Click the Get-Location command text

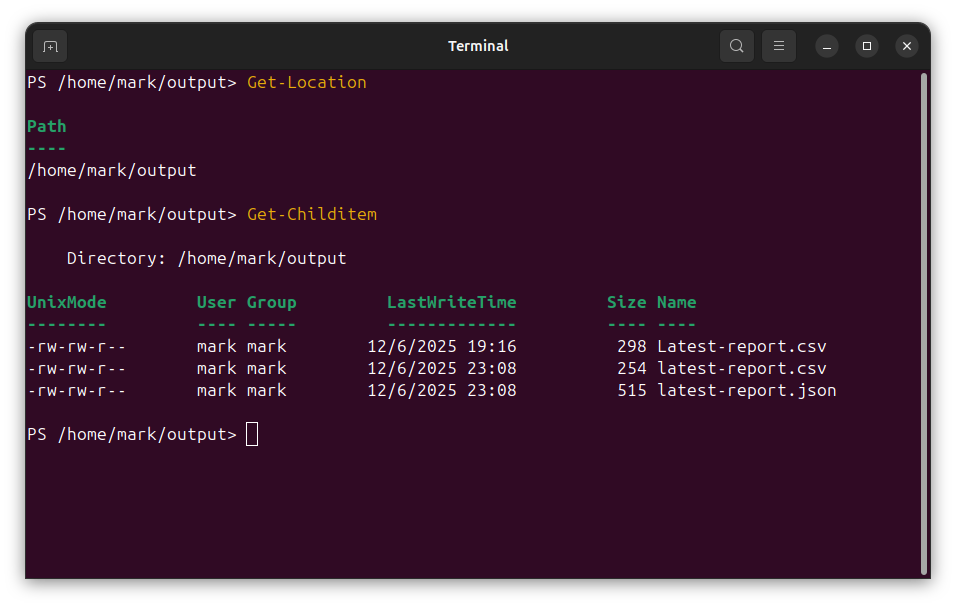[x=306, y=82]
